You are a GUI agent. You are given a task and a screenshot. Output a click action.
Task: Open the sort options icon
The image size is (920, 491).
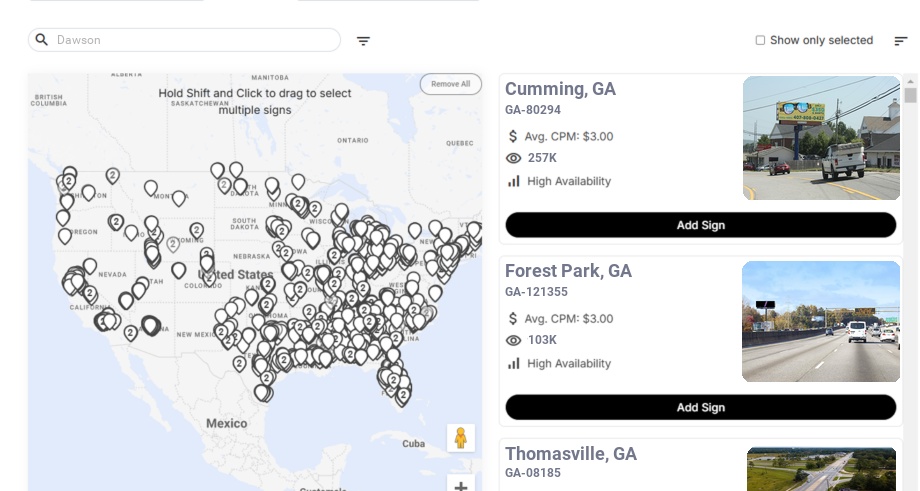pyautogui.click(x=900, y=41)
